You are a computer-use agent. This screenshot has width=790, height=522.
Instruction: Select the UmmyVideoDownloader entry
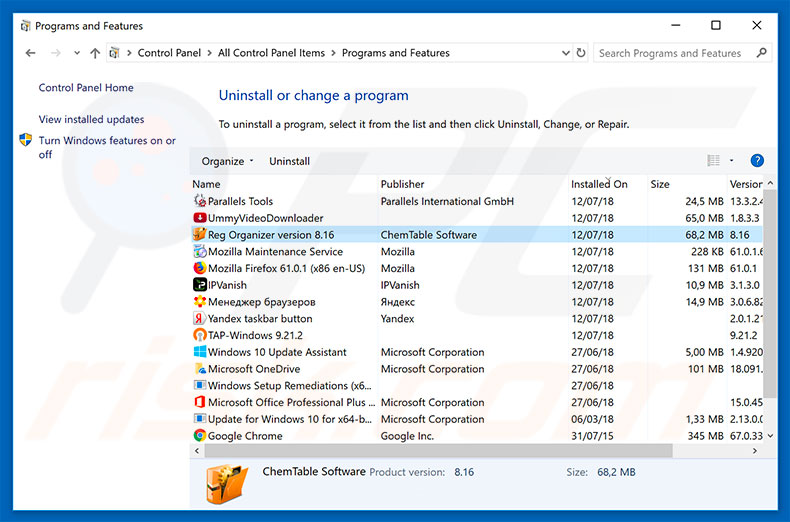(x=266, y=218)
